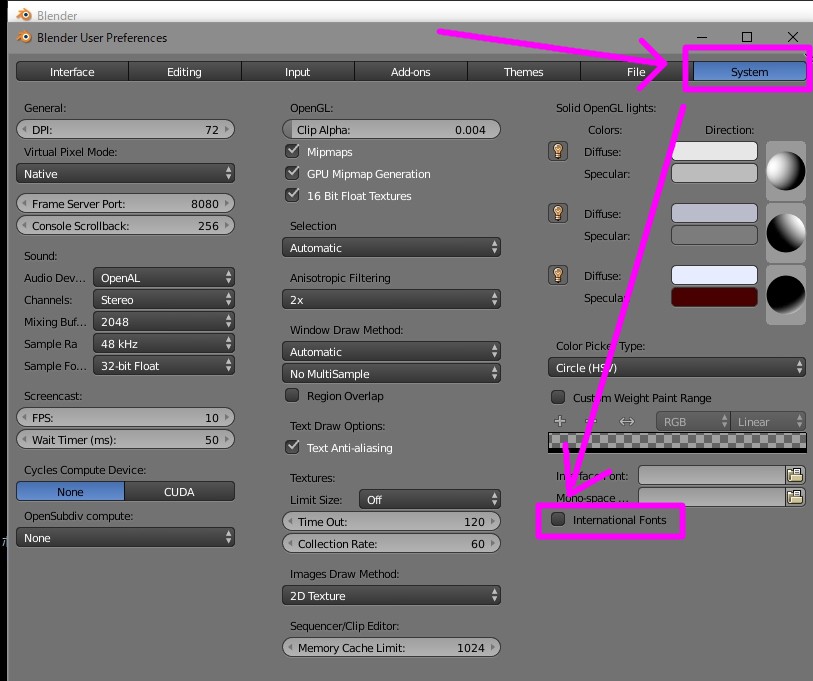Viewport: 813px width, 681px height.
Task: Open Images Draw Method 2D Texture dropdown
Action: pos(391,595)
